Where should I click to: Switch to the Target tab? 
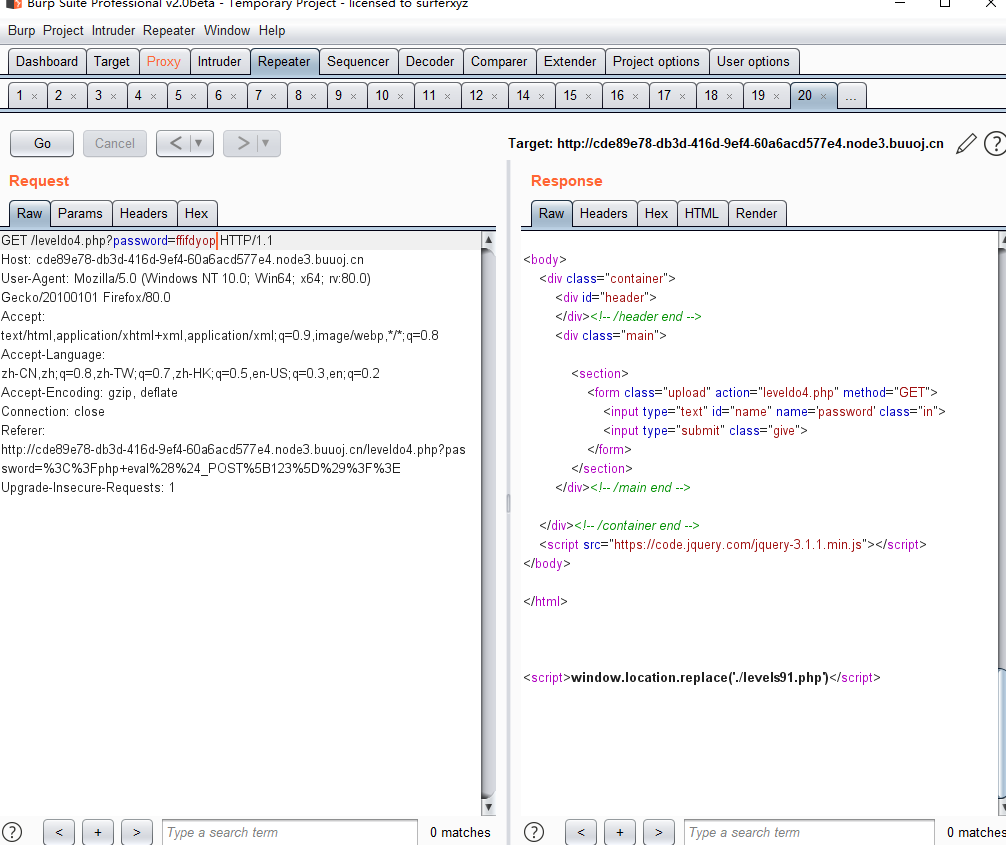[x=112, y=62]
